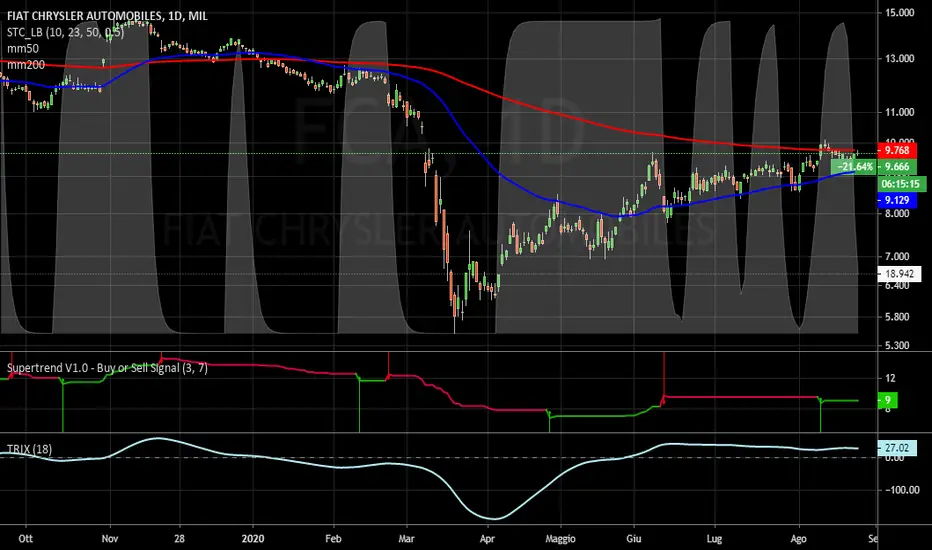Screen dimensions: 932x550
Task: Click the Lug date label on time axis
Action: coord(714,539)
